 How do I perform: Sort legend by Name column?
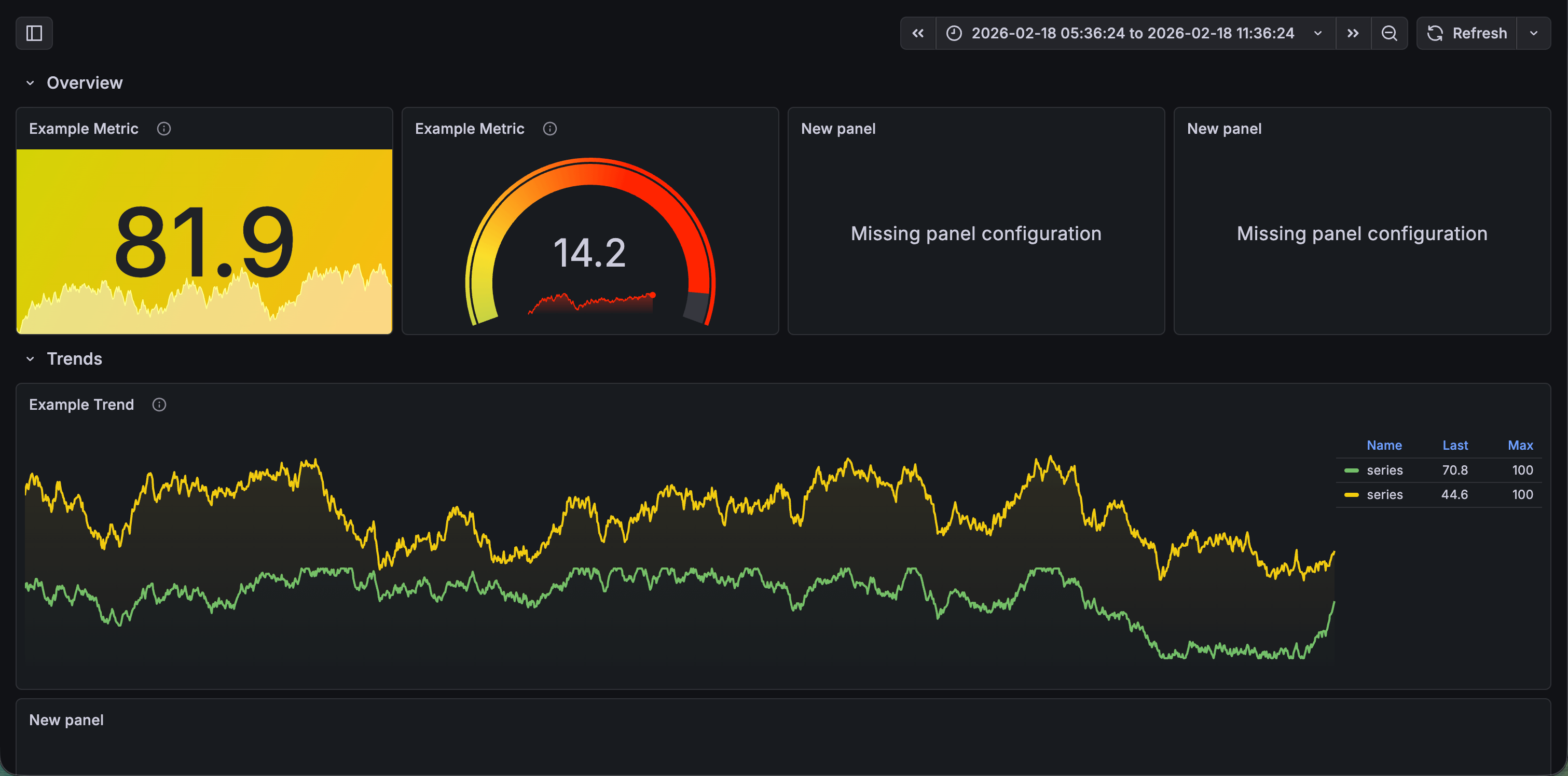click(x=1384, y=445)
